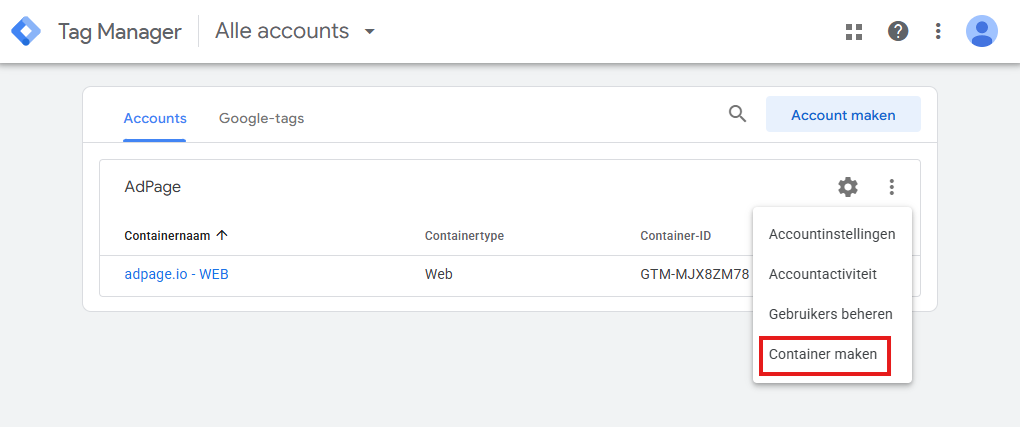Click the Tag Manager logo icon

click(26, 31)
